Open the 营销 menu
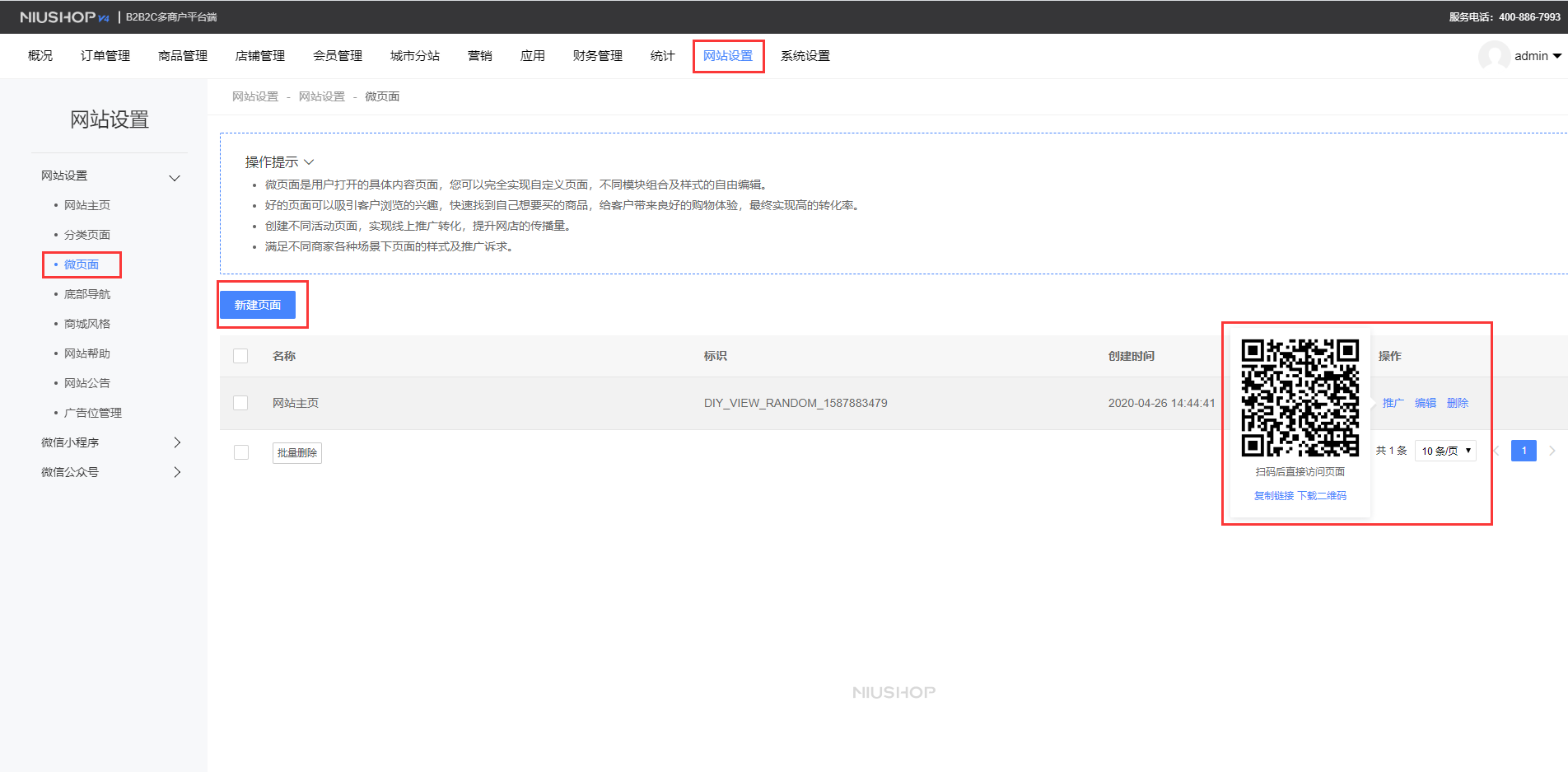Image resolution: width=1568 pixels, height=772 pixels. 480,56
